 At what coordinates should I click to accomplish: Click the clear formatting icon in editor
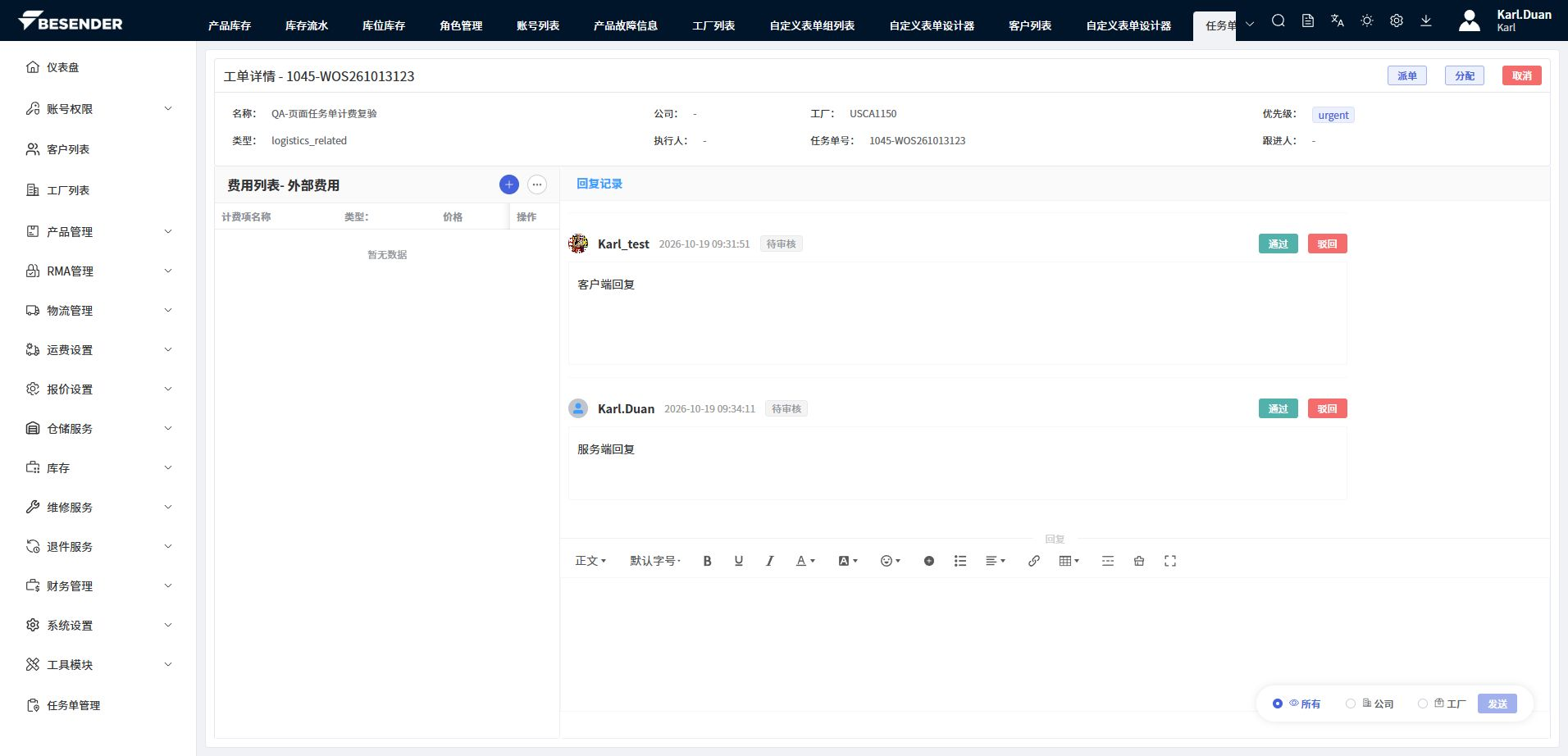[1139, 561]
